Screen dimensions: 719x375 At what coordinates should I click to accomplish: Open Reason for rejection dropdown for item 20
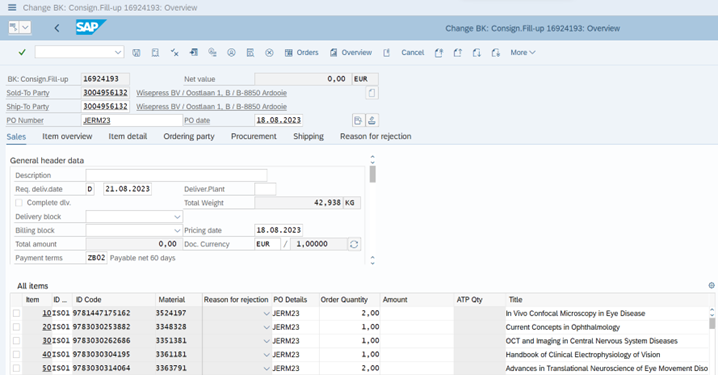pyautogui.click(x=266, y=327)
